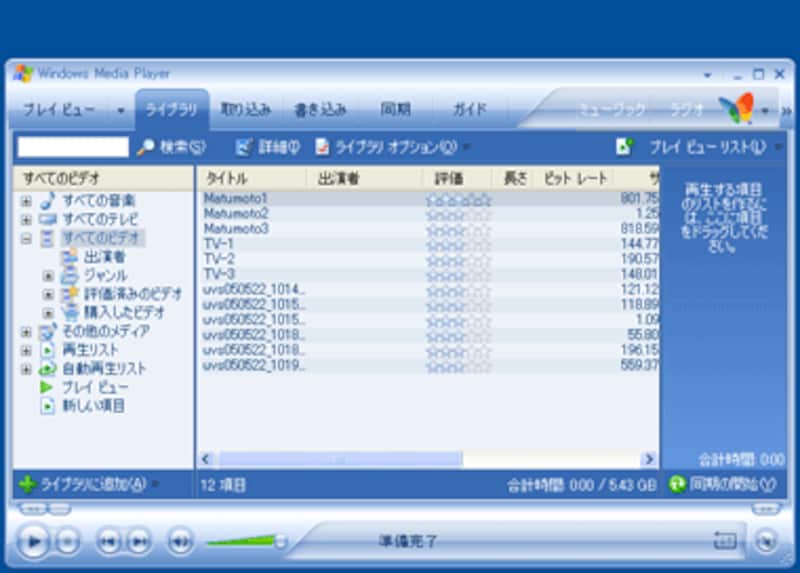Open the ガイド tab
The width and height of the screenshot is (800, 573).
coord(469,110)
